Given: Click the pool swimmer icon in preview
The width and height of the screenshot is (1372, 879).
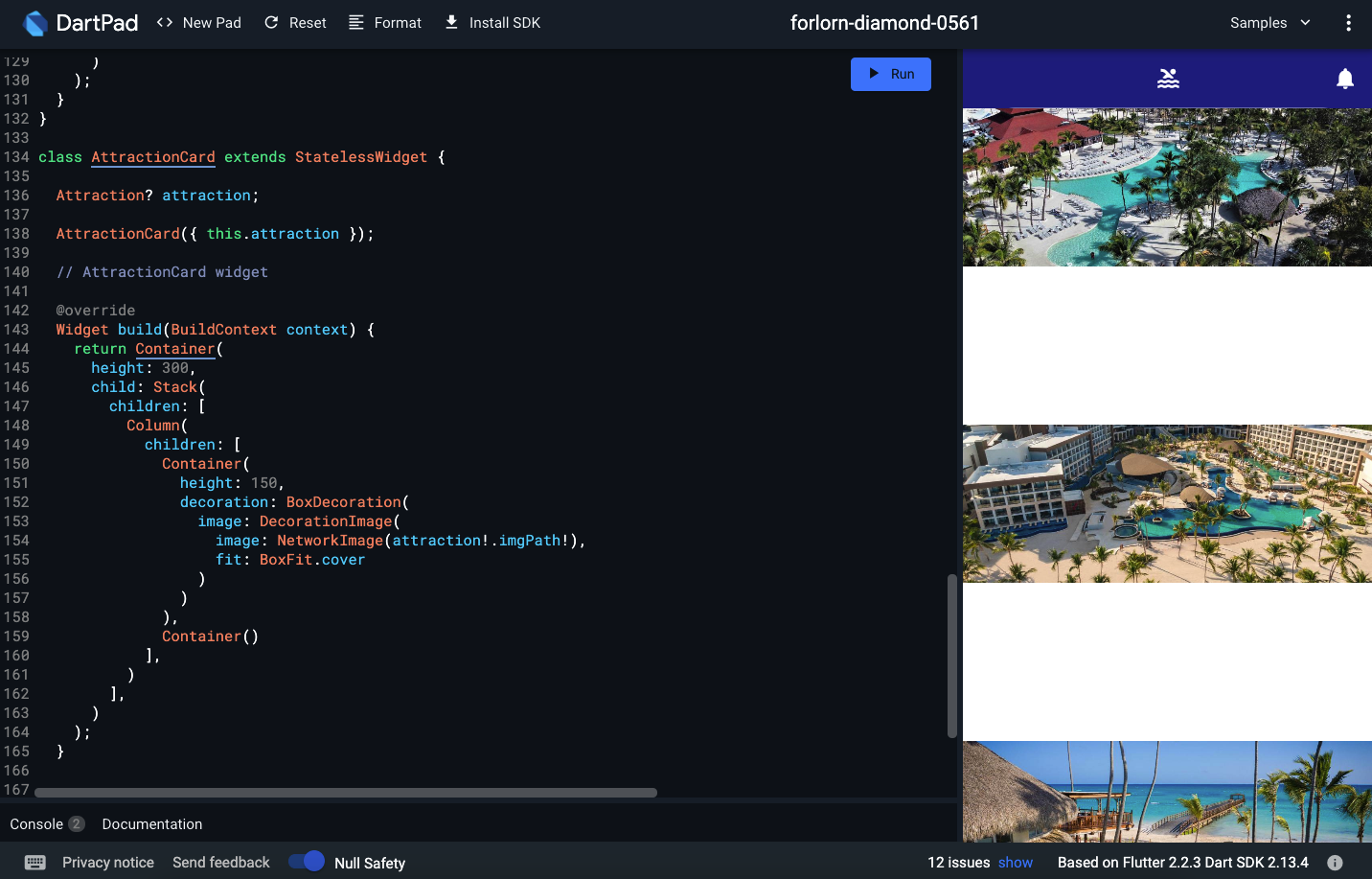Looking at the screenshot, I should pos(1168,79).
